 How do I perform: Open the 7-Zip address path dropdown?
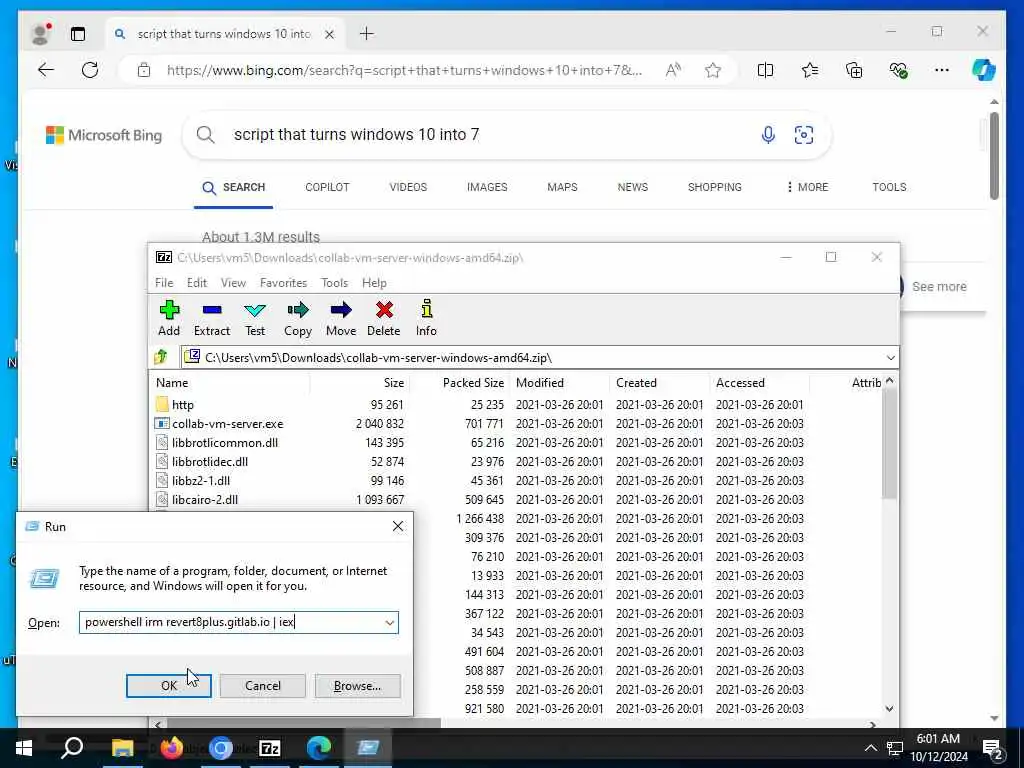coord(890,357)
